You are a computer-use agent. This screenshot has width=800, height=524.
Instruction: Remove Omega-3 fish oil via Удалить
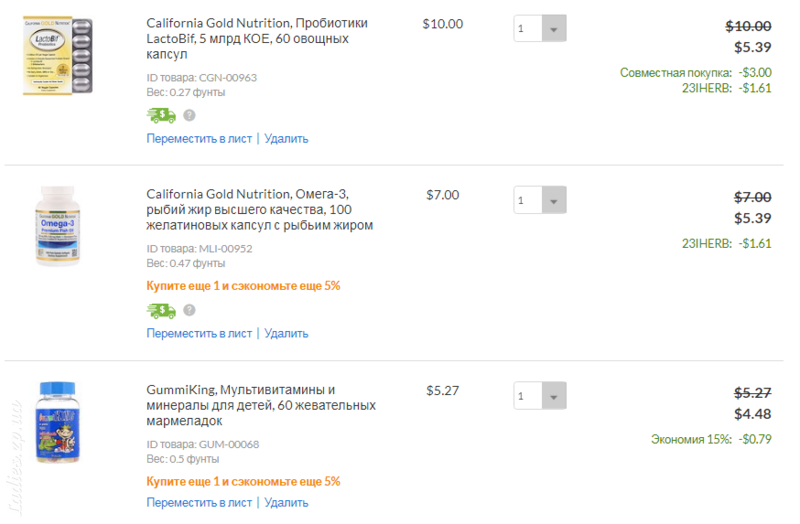pos(286,334)
